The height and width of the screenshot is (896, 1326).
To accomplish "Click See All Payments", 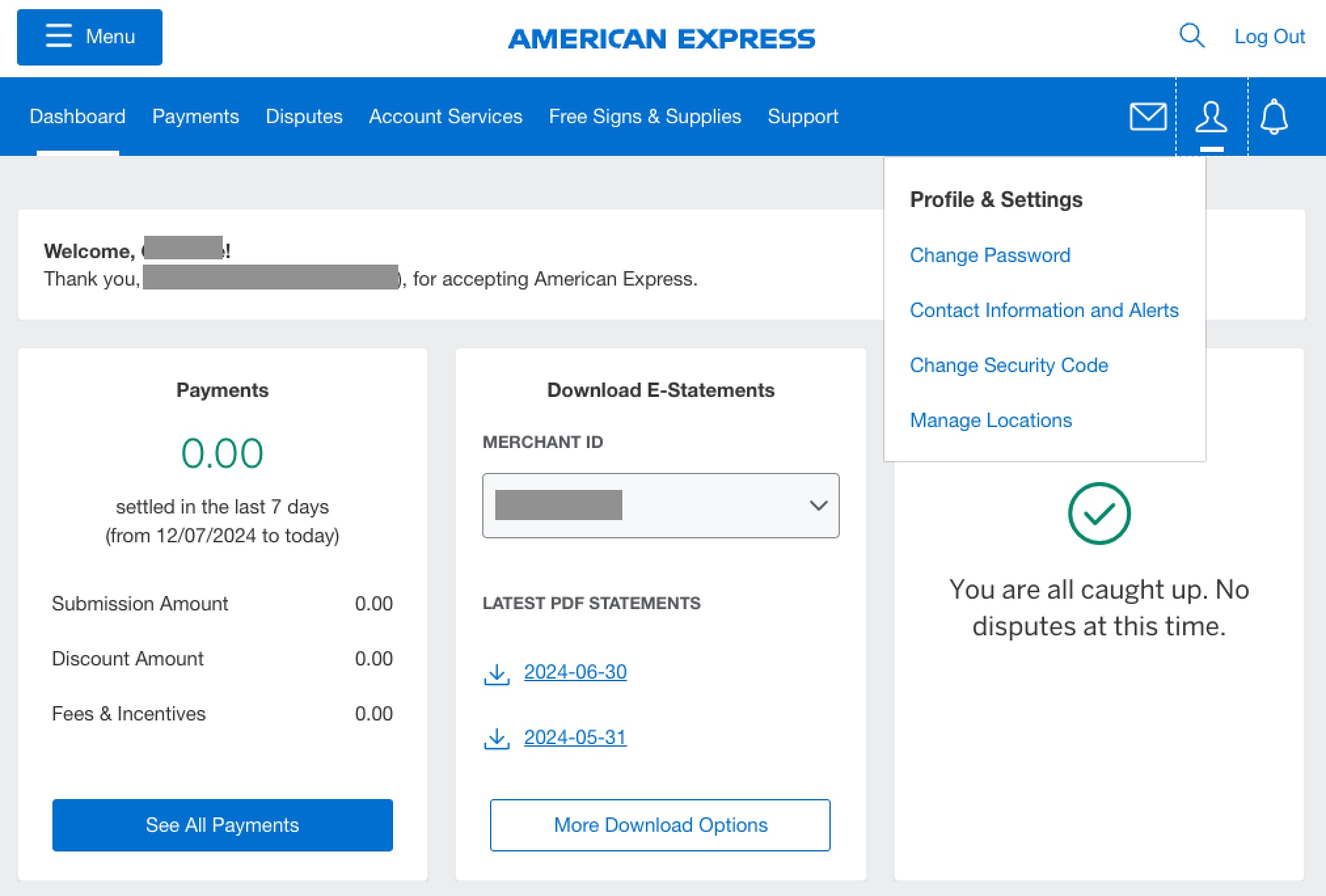I will point(222,825).
